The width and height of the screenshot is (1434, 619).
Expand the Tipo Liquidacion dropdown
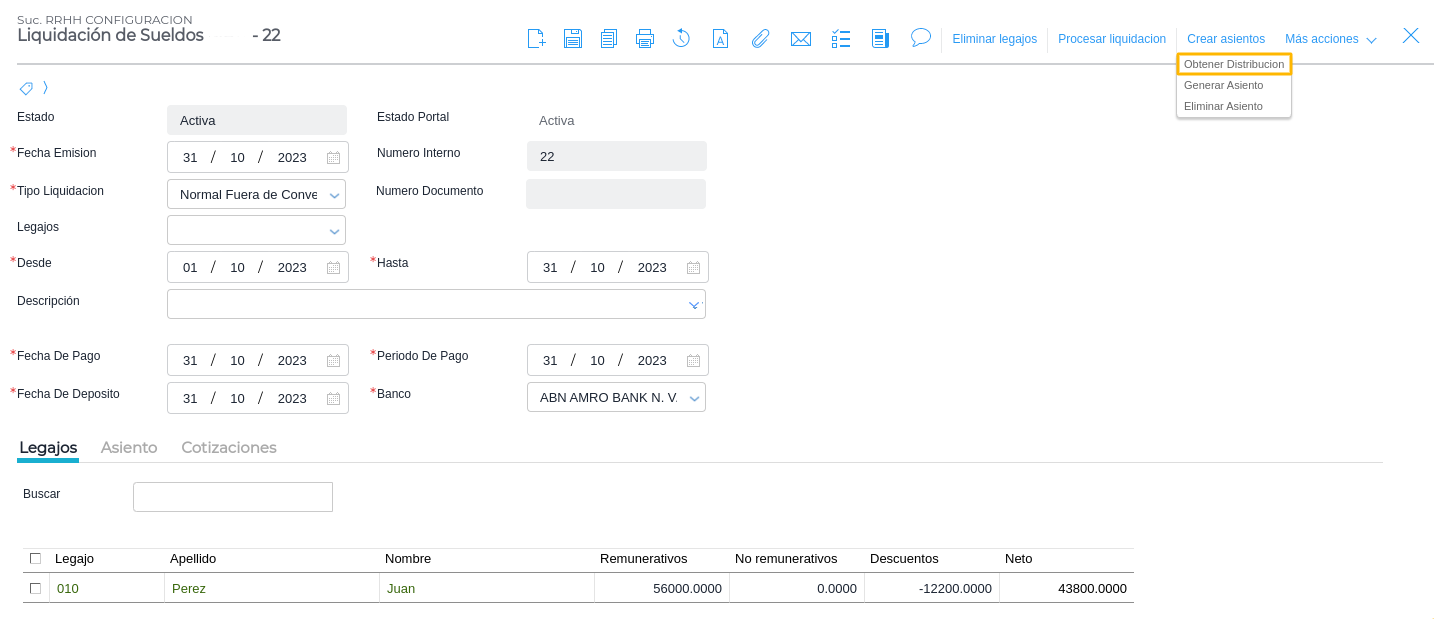tap(334, 195)
